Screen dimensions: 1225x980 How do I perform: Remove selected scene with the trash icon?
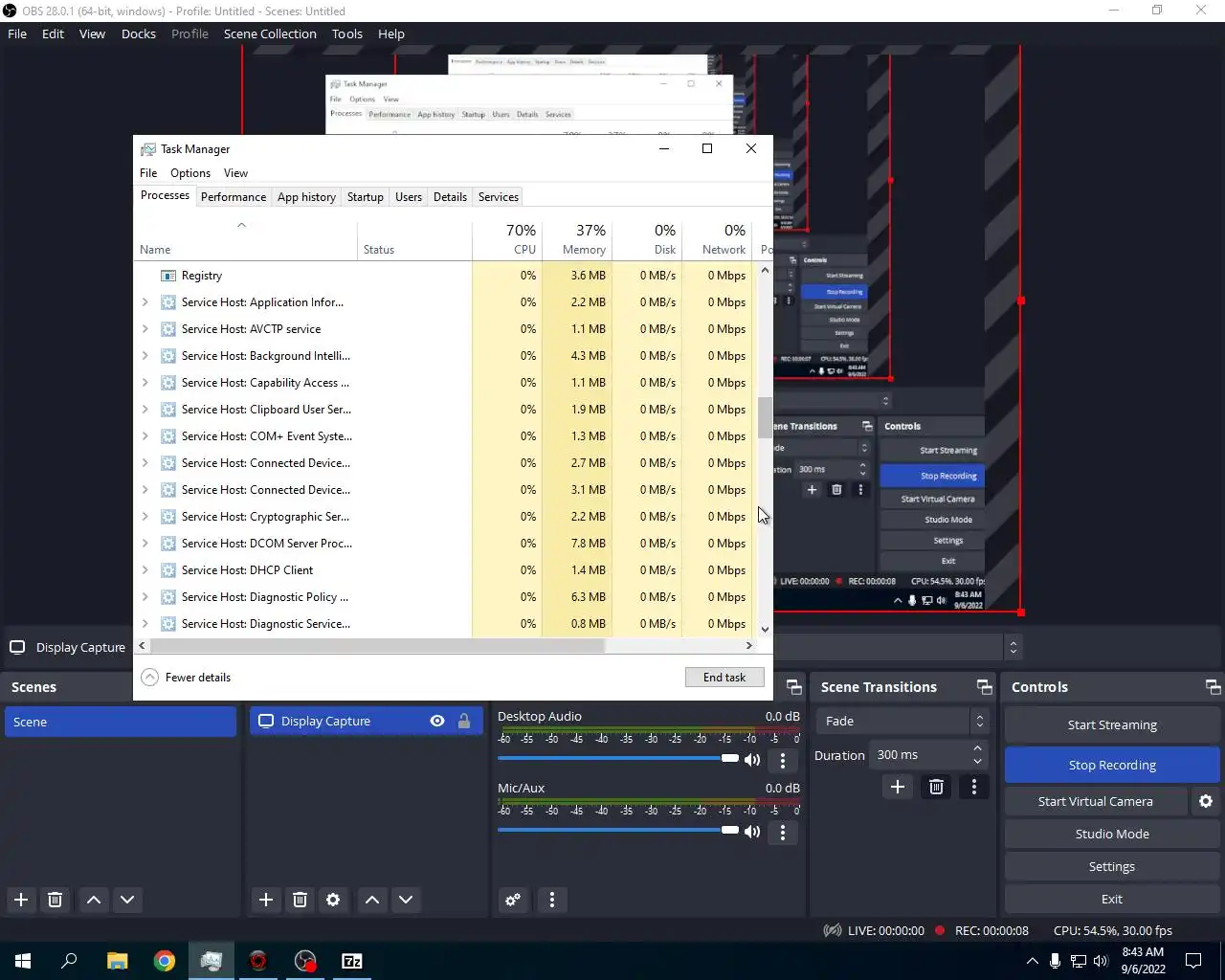56,900
